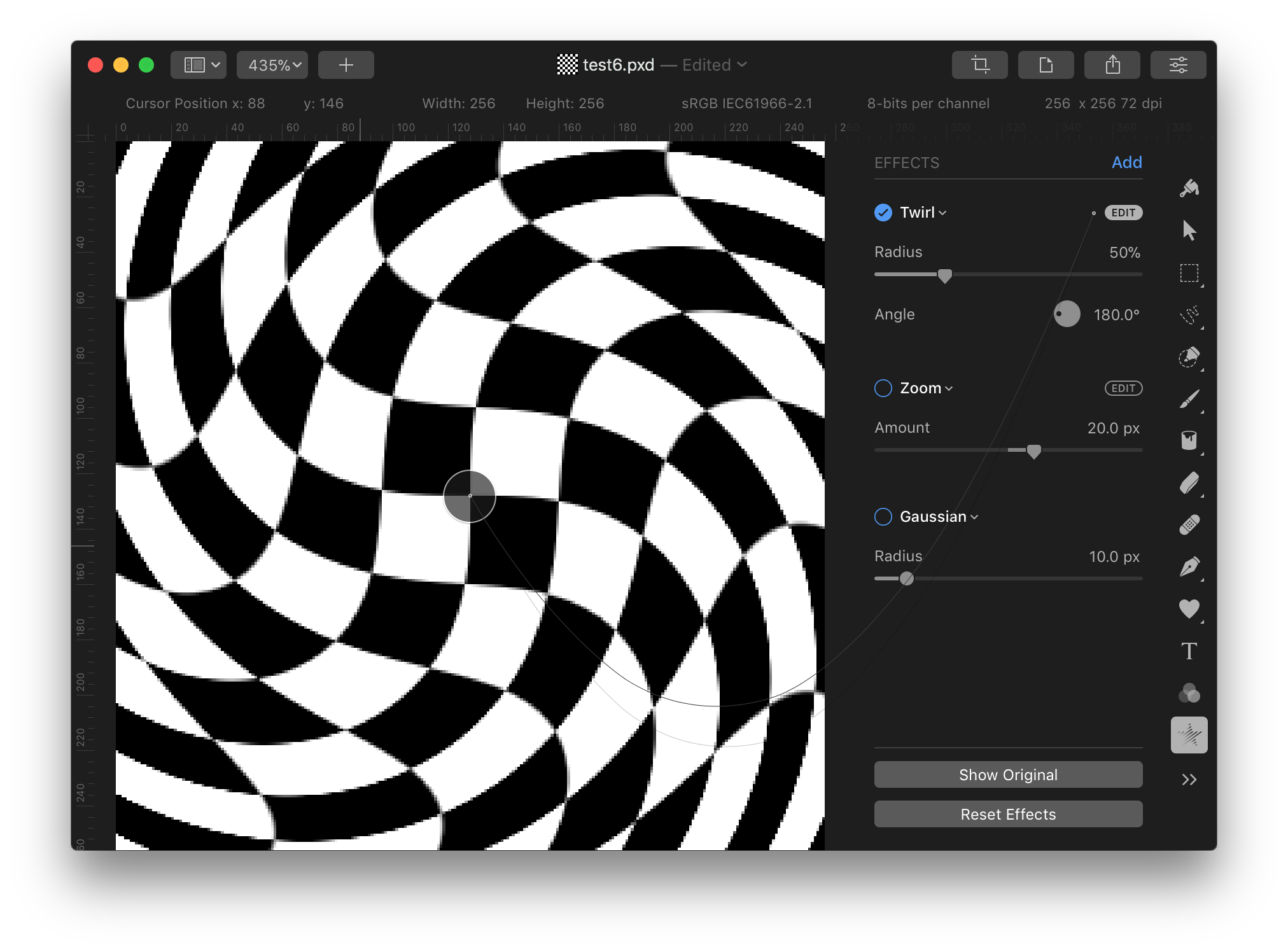Click the Twirl Angle dial knob
1288x952 pixels.
[1067, 314]
